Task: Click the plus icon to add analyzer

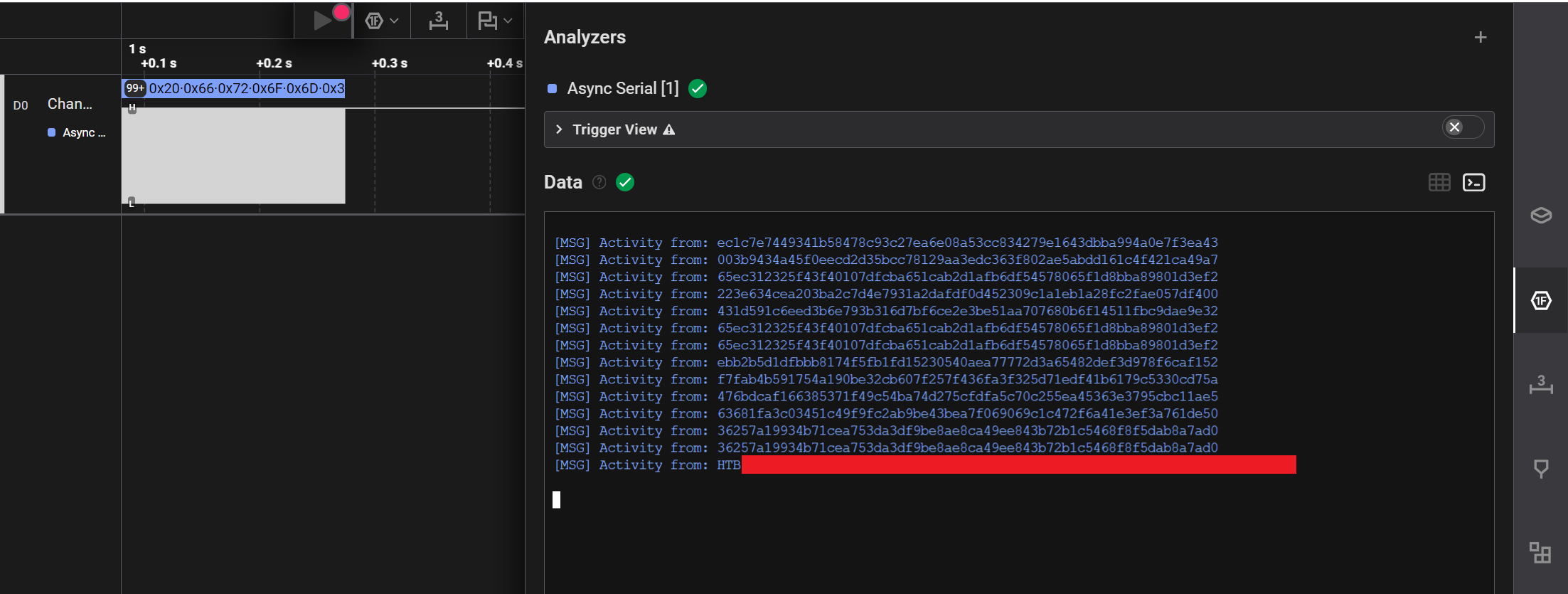Action: pos(1481,38)
